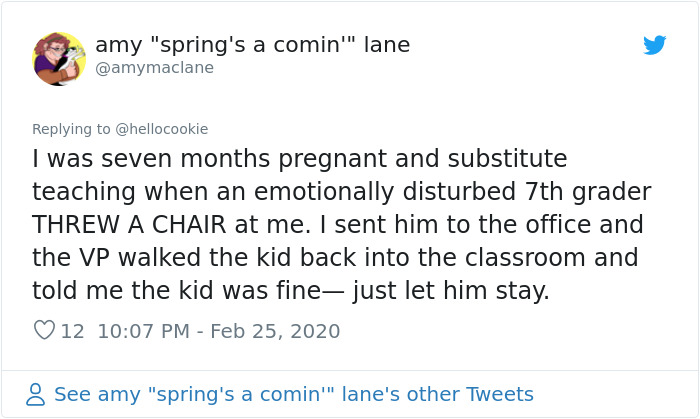Click the tweet's first line about seven months pregnant

tap(299, 159)
